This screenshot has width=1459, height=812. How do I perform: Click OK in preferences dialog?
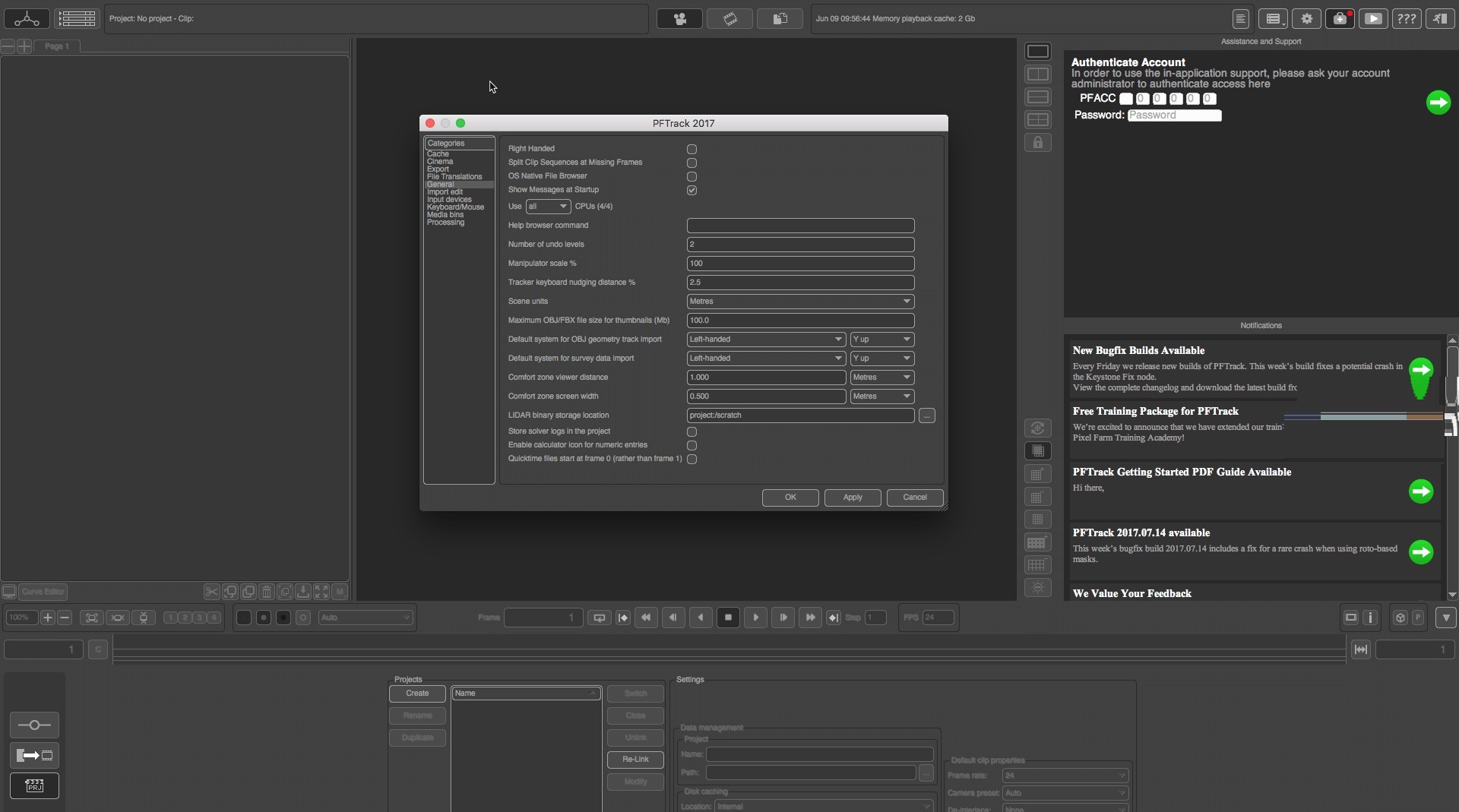(x=790, y=498)
